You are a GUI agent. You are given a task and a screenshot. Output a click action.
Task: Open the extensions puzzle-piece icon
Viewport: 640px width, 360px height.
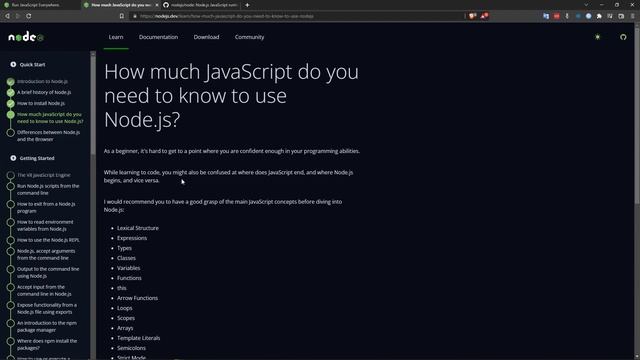(599, 16)
